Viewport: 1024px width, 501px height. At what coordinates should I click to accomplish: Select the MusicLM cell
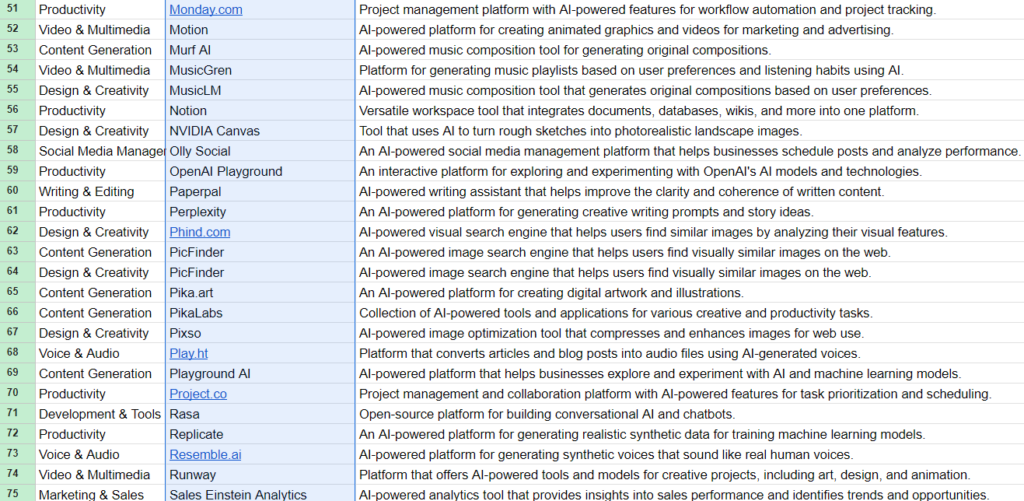pyautogui.click(x=261, y=91)
